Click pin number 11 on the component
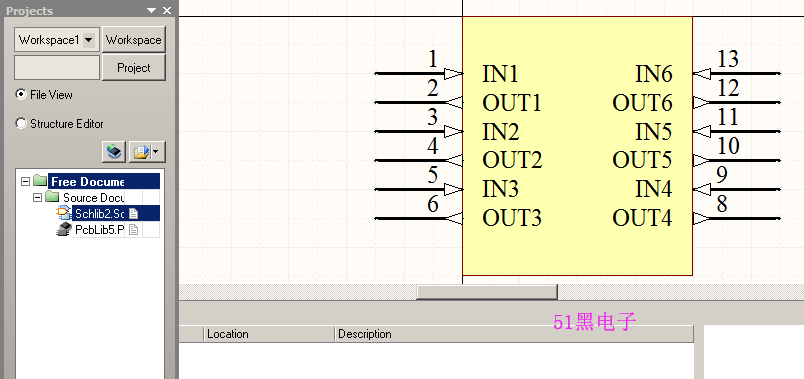This screenshot has height=379, width=804. pos(728,117)
